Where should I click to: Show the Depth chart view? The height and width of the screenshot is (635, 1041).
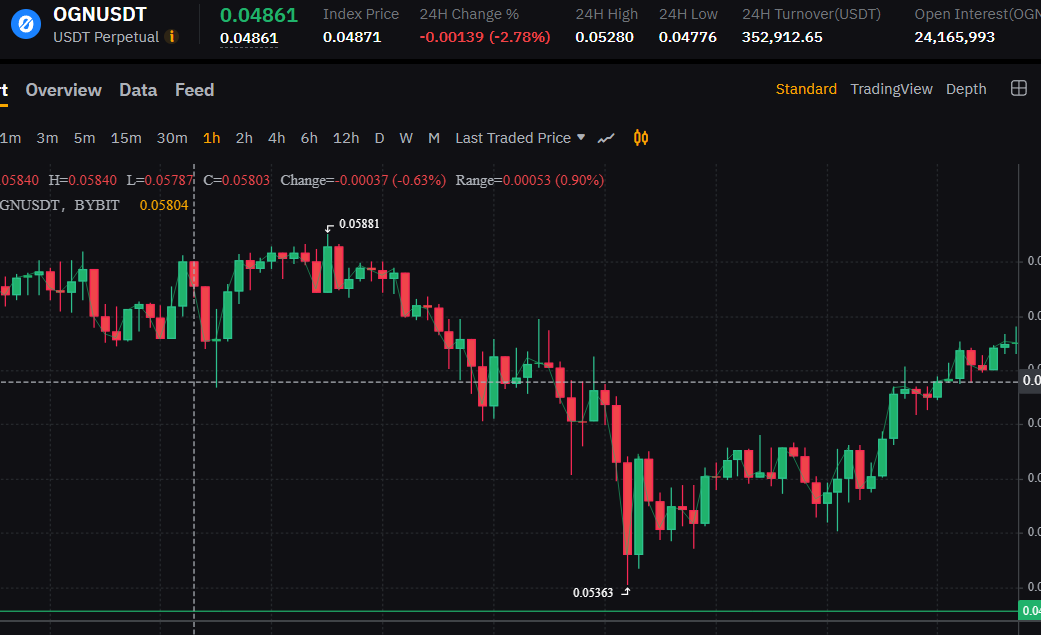pyautogui.click(x=966, y=89)
